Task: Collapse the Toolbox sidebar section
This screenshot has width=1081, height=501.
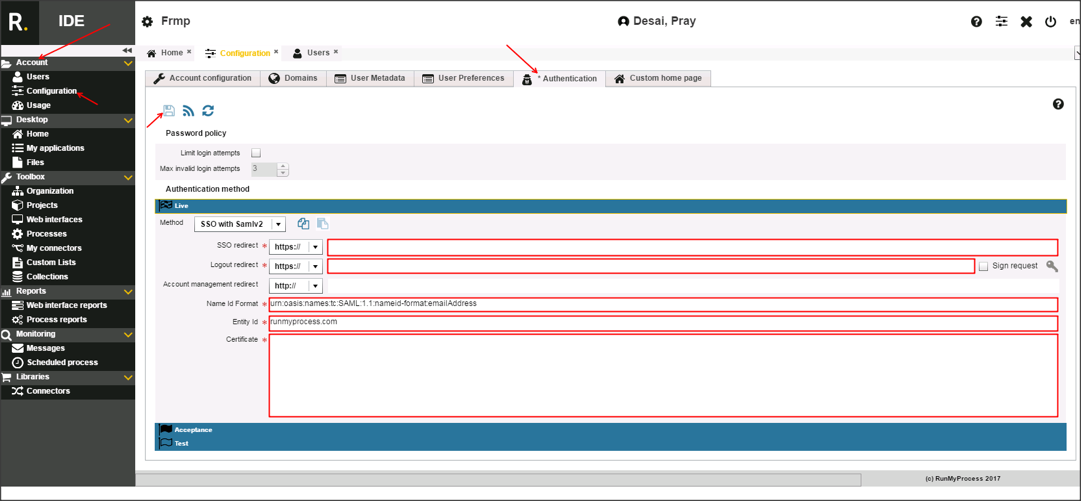Action: point(127,177)
